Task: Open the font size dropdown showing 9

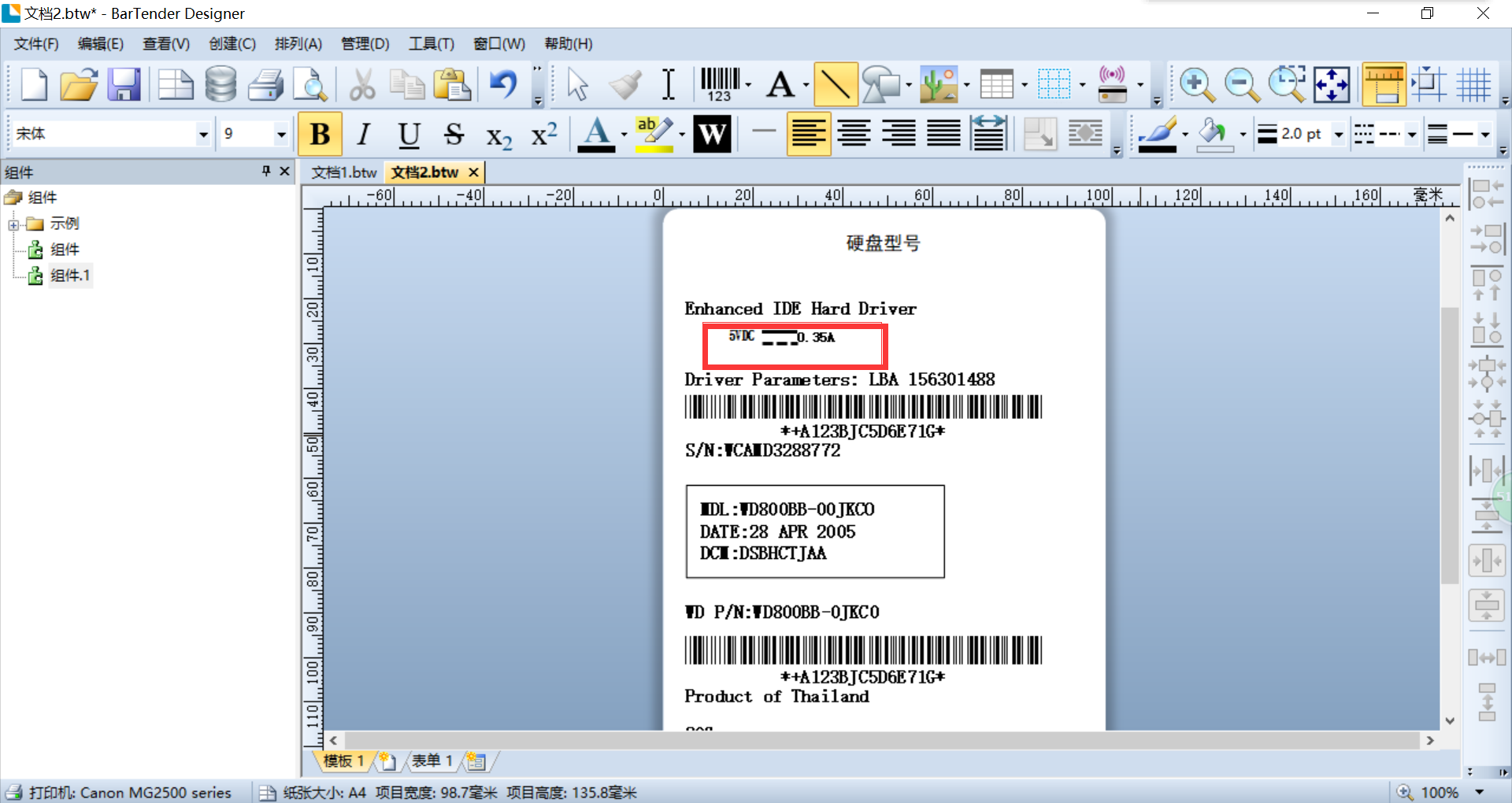Action: 280,135
